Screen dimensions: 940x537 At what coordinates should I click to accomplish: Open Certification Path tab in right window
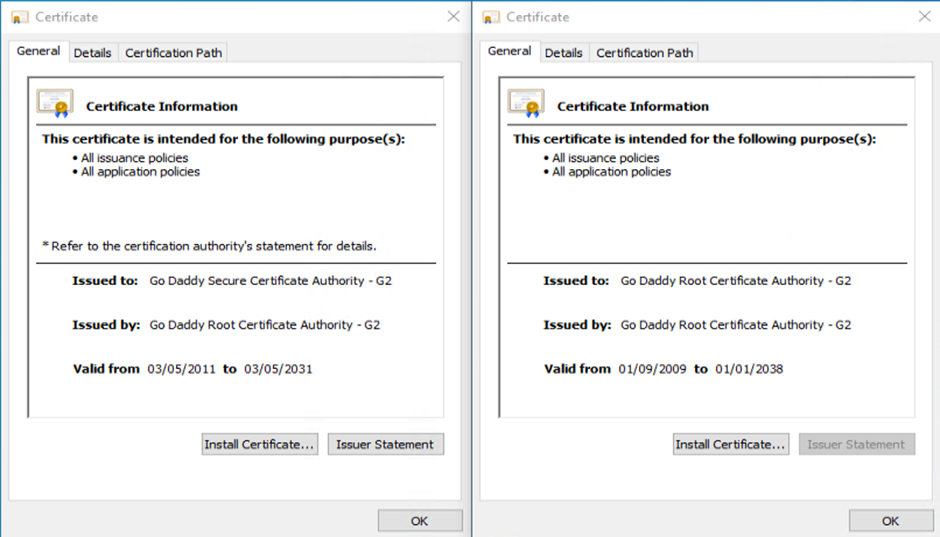[644, 53]
